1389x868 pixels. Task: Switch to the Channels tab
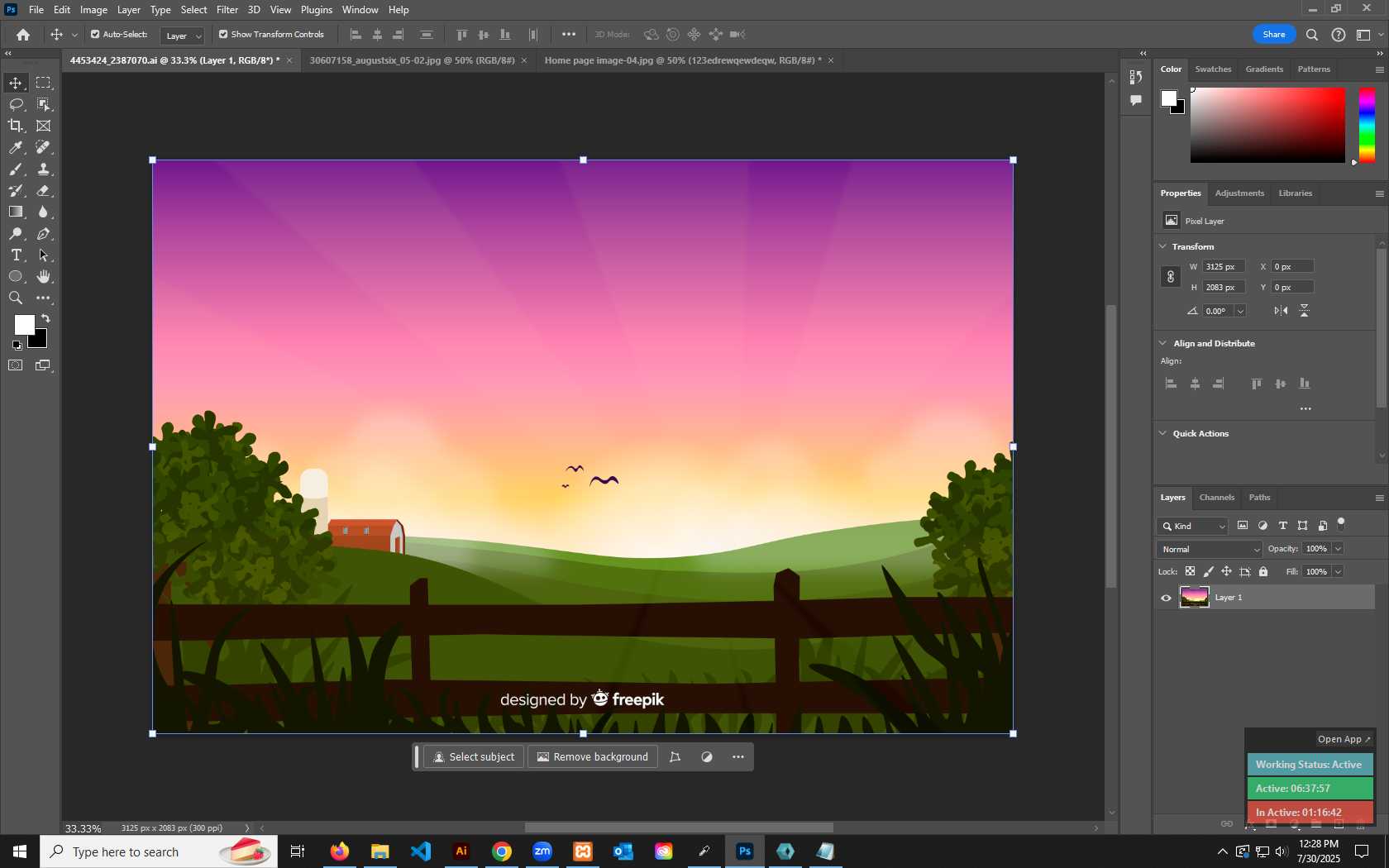1216,498
